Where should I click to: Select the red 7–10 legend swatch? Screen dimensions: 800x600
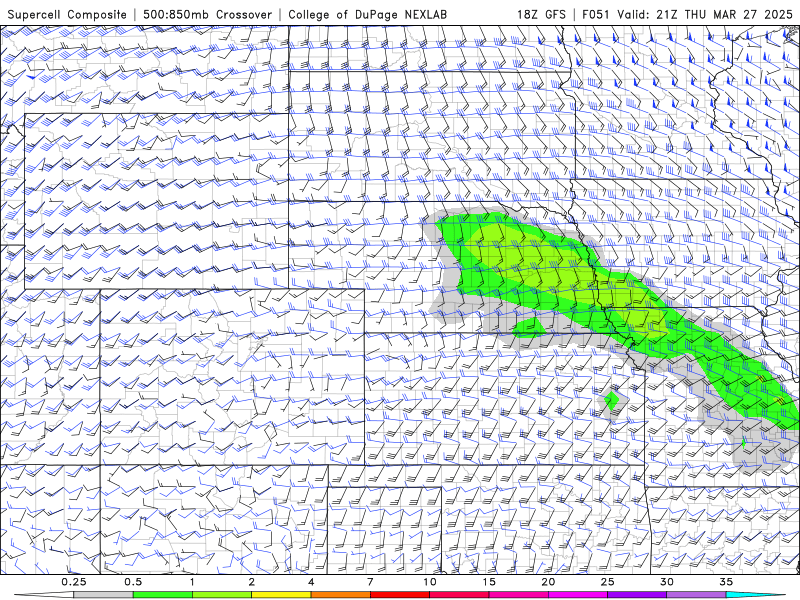tap(400, 595)
